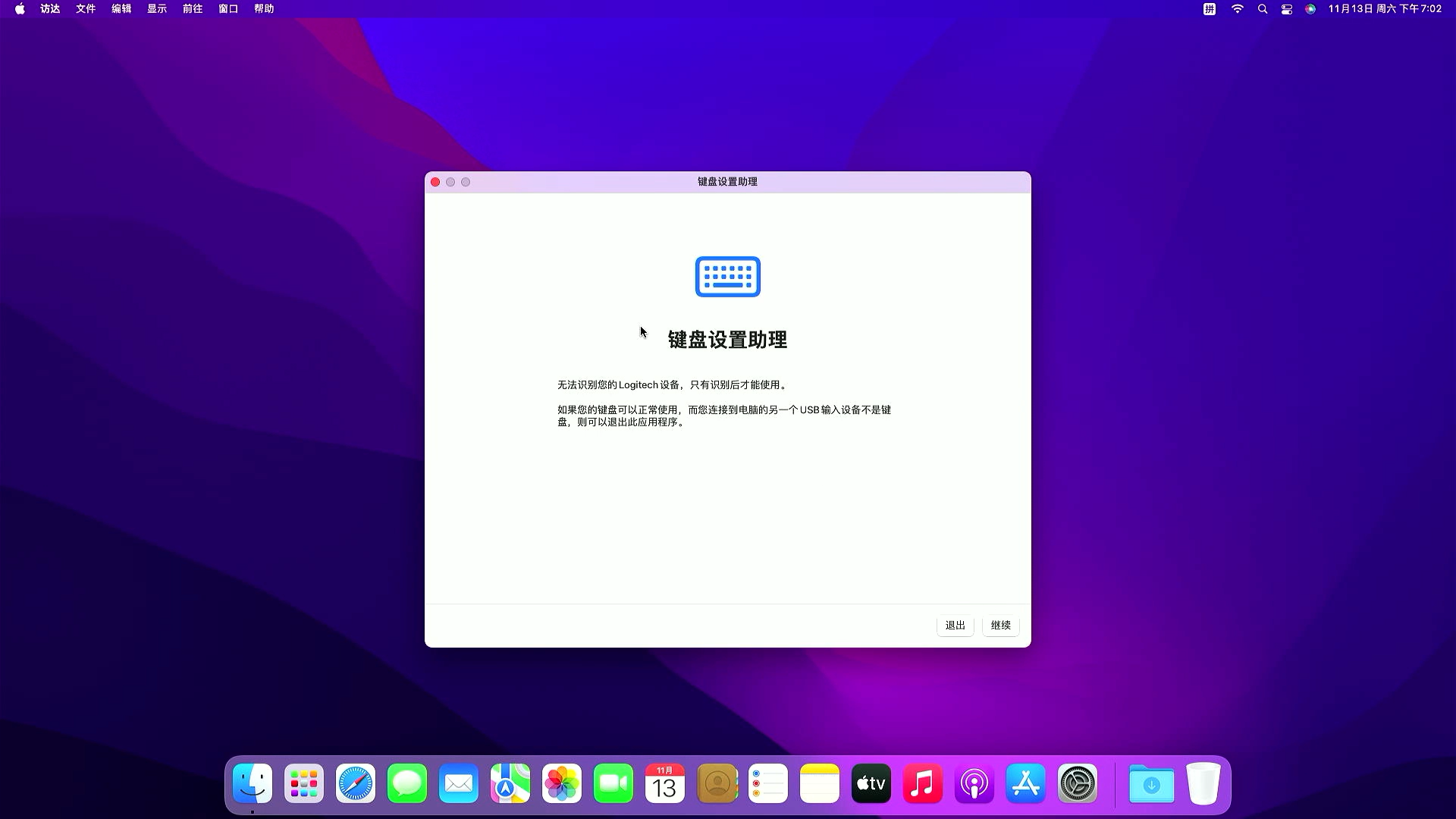This screenshot has width=1456, height=819.
Task: Open Photos app in the dock
Action: click(562, 784)
